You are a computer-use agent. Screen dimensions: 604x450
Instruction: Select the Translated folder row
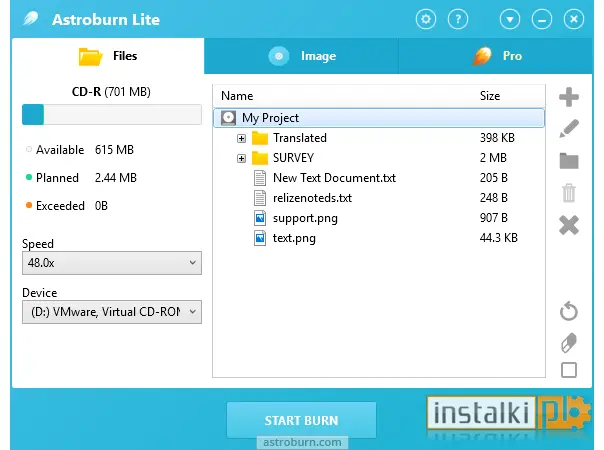379,138
